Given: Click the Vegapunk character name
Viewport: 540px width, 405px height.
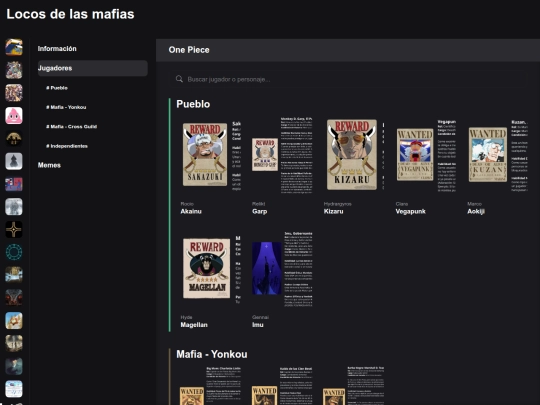Looking at the screenshot, I should [411, 211].
